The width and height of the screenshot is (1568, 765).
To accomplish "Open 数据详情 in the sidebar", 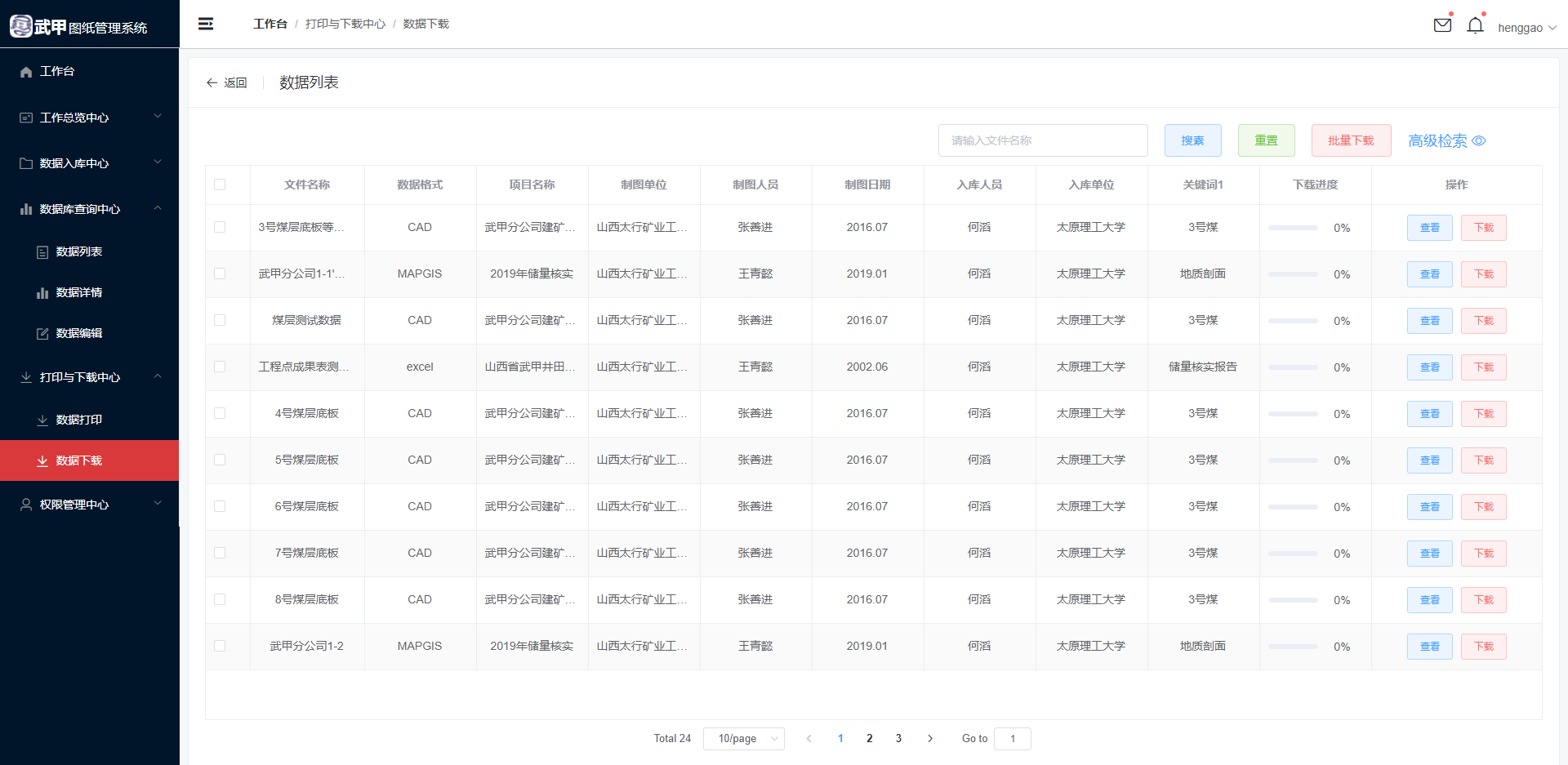I will [x=79, y=292].
